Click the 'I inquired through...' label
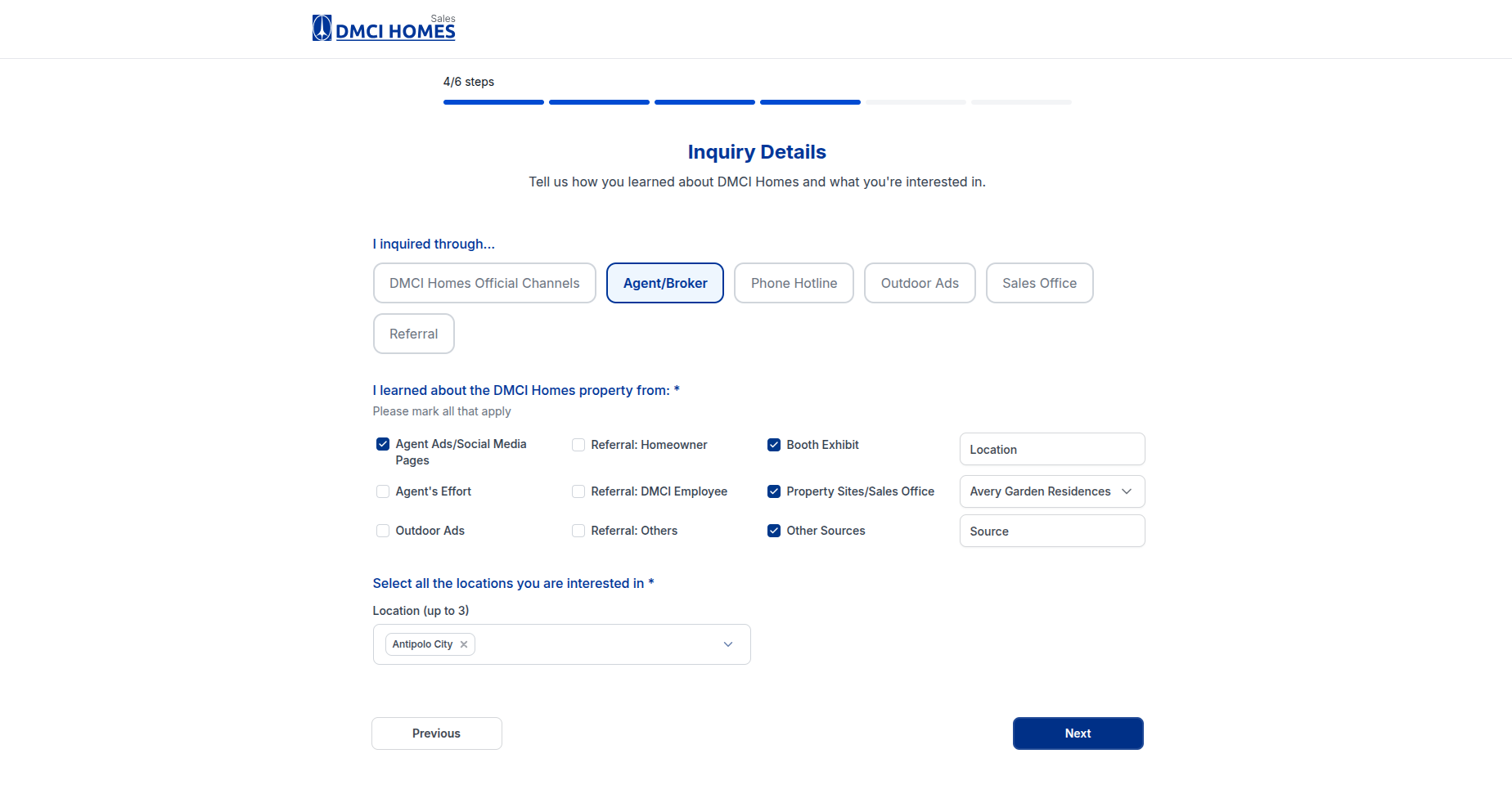The image size is (1512, 785). click(434, 244)
